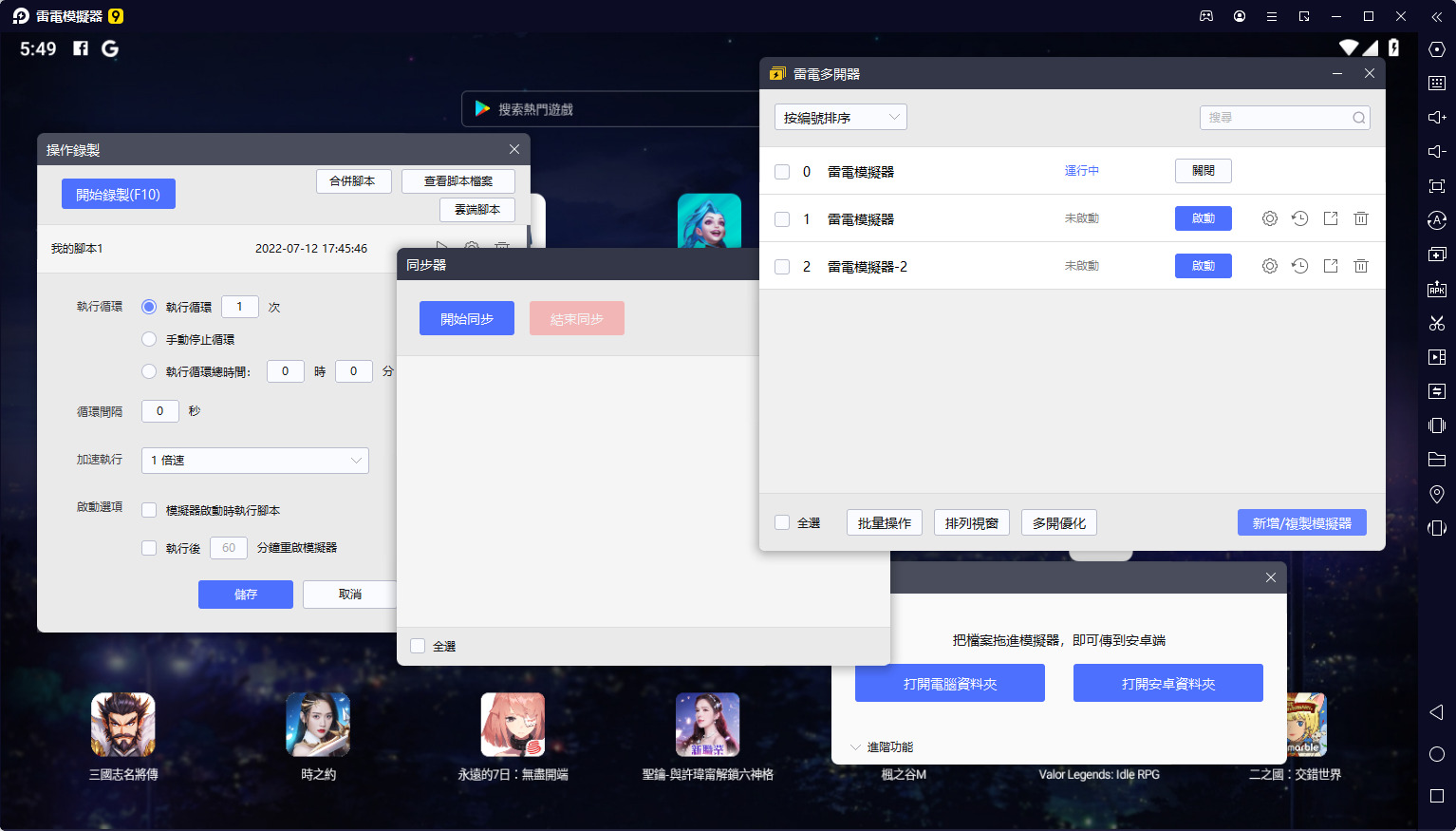Open user account icon in title bar

tap(1240, 16)
